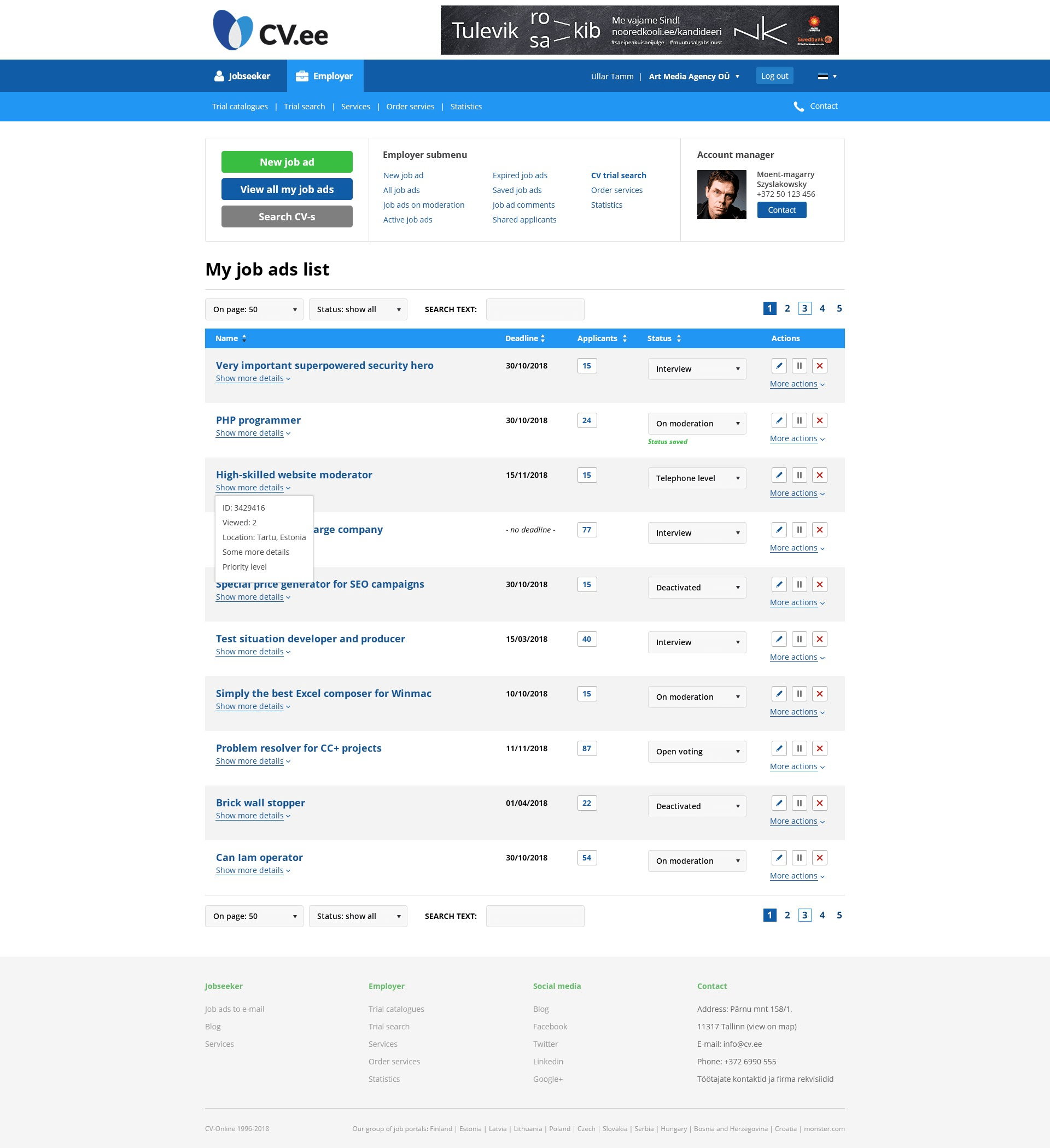Expand More actions for Brick wall stopper
Viewport: 1050px width, 1148px height.
click(x=797, y=821)
